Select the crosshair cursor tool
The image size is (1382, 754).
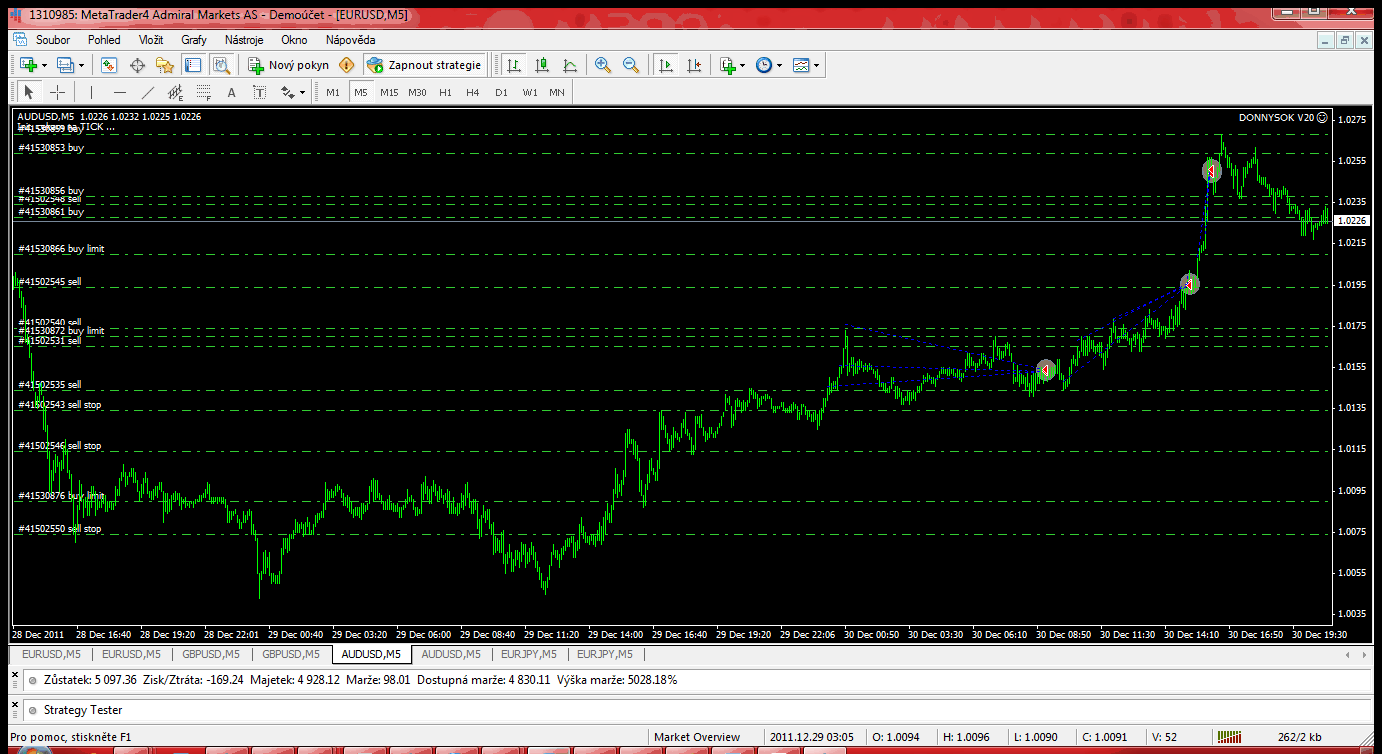[58, 93]
